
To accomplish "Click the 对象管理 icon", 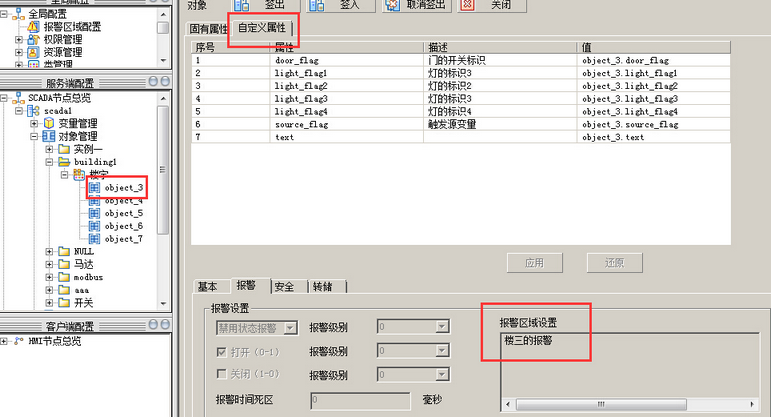I will click(49, 136).
